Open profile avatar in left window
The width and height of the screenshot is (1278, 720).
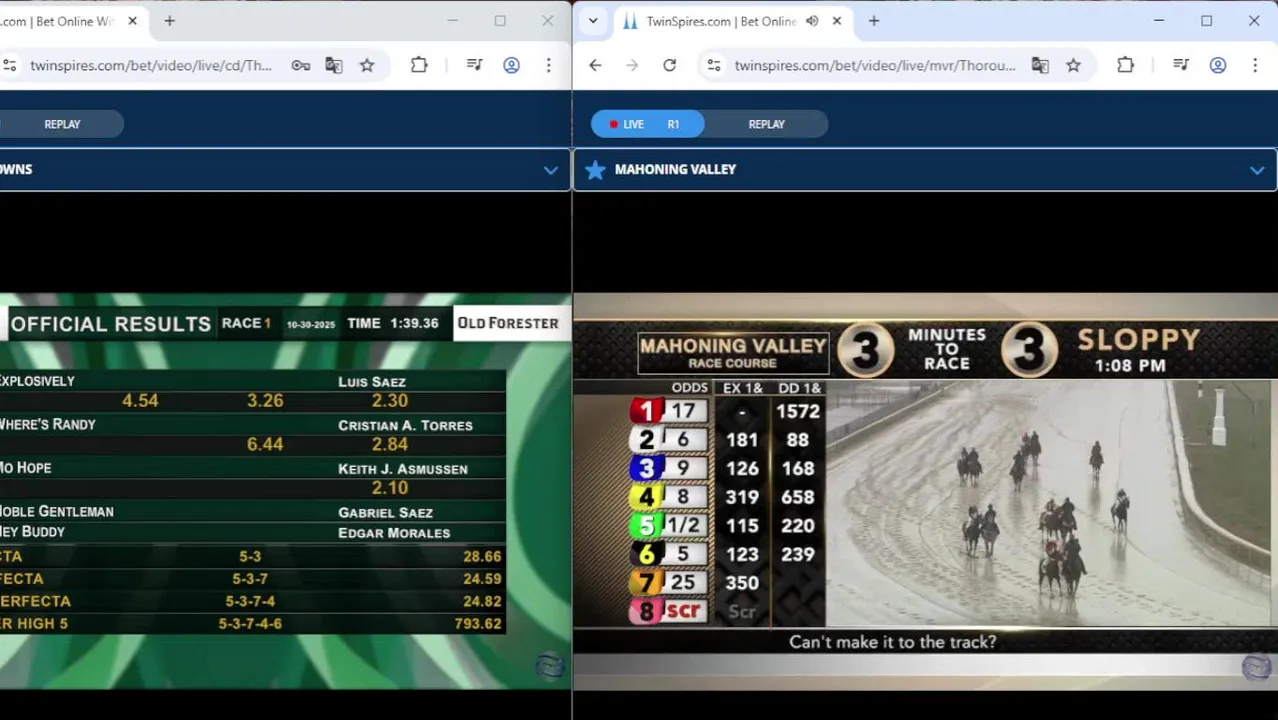point(511,65)
